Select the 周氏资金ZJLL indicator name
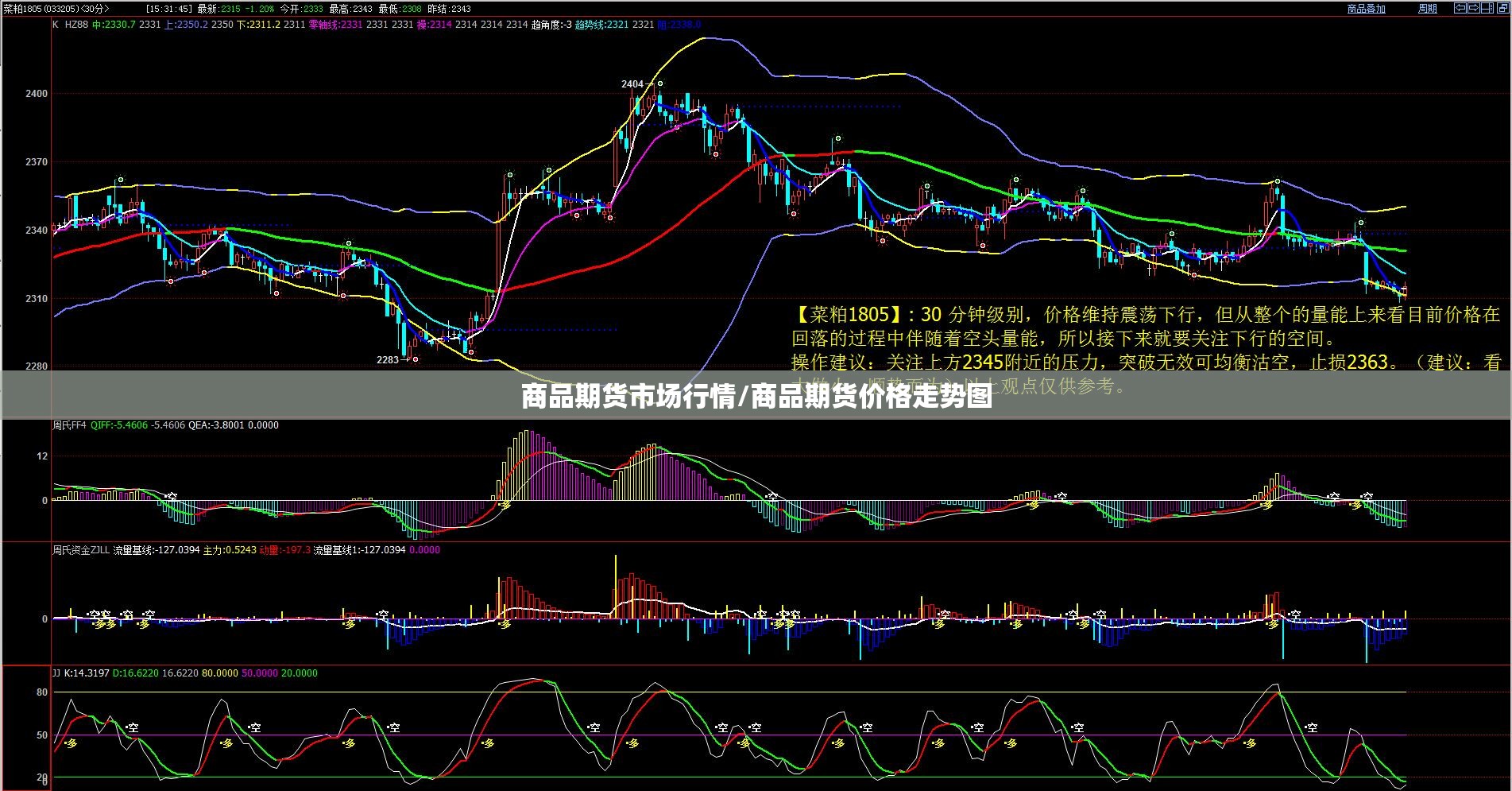The image size is (1512, 791). click(x=81, y=550)
